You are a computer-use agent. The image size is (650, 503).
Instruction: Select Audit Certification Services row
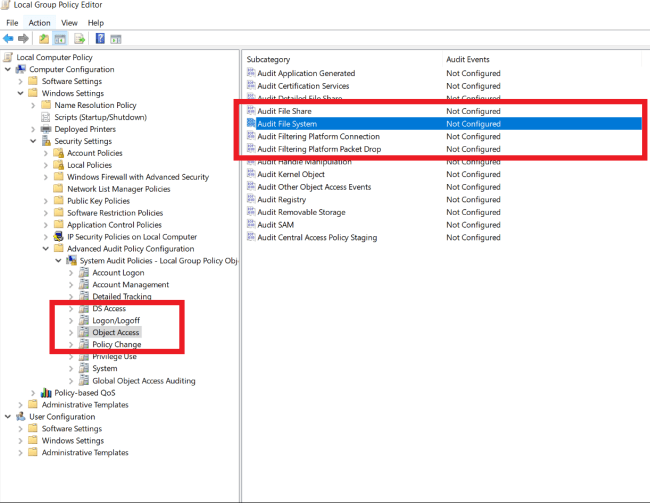coord(443,85)
